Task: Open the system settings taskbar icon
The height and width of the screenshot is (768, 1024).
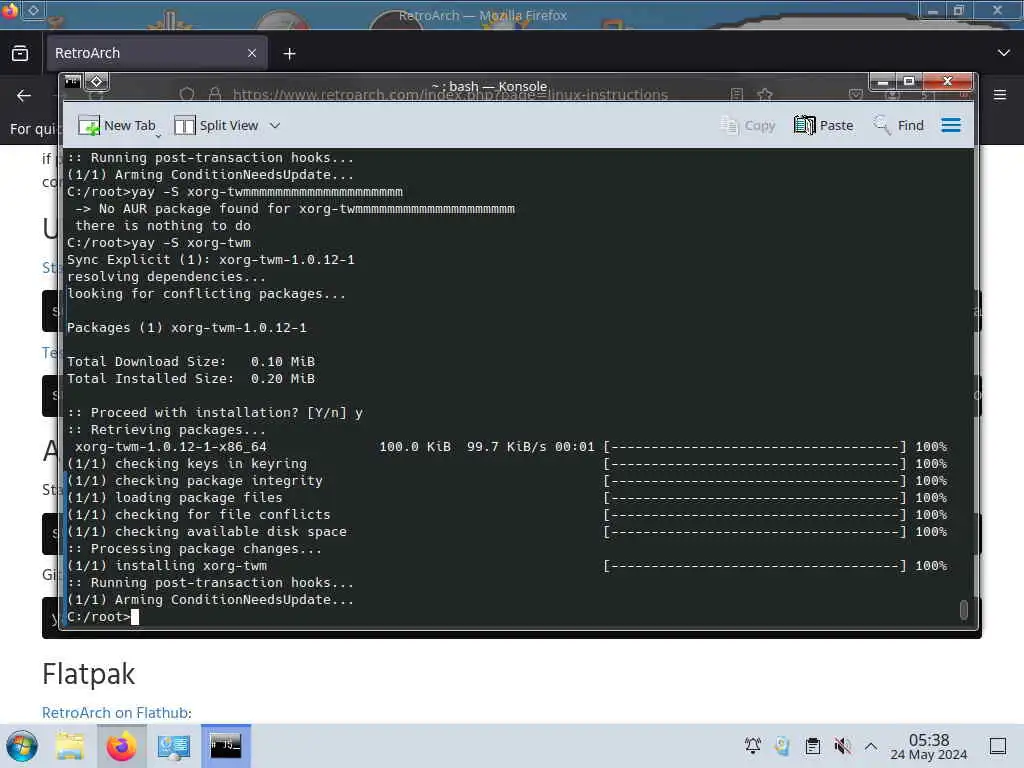Action: [x=174, y=746]
